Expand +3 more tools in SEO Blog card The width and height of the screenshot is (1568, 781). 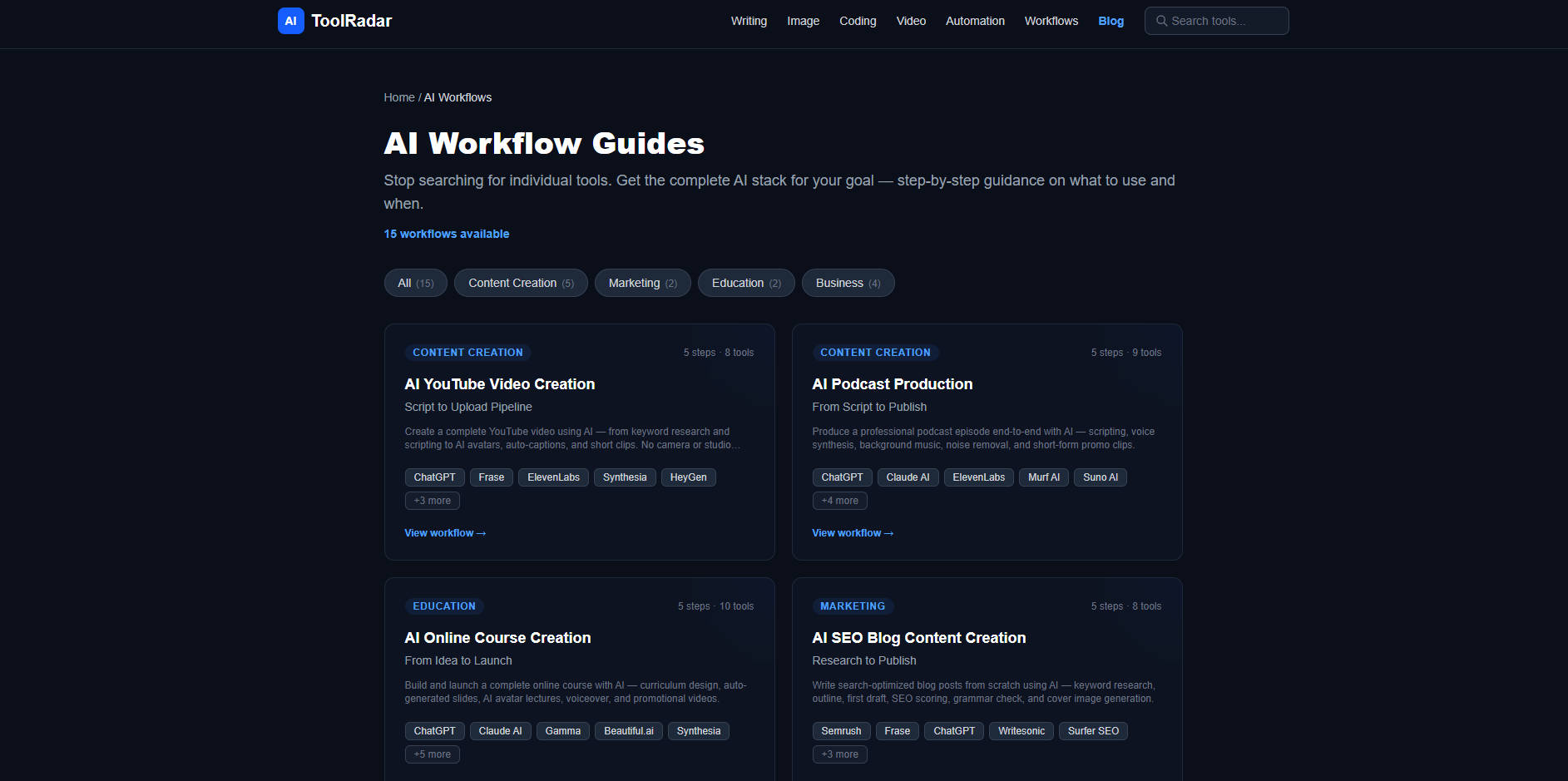[839, 754]
